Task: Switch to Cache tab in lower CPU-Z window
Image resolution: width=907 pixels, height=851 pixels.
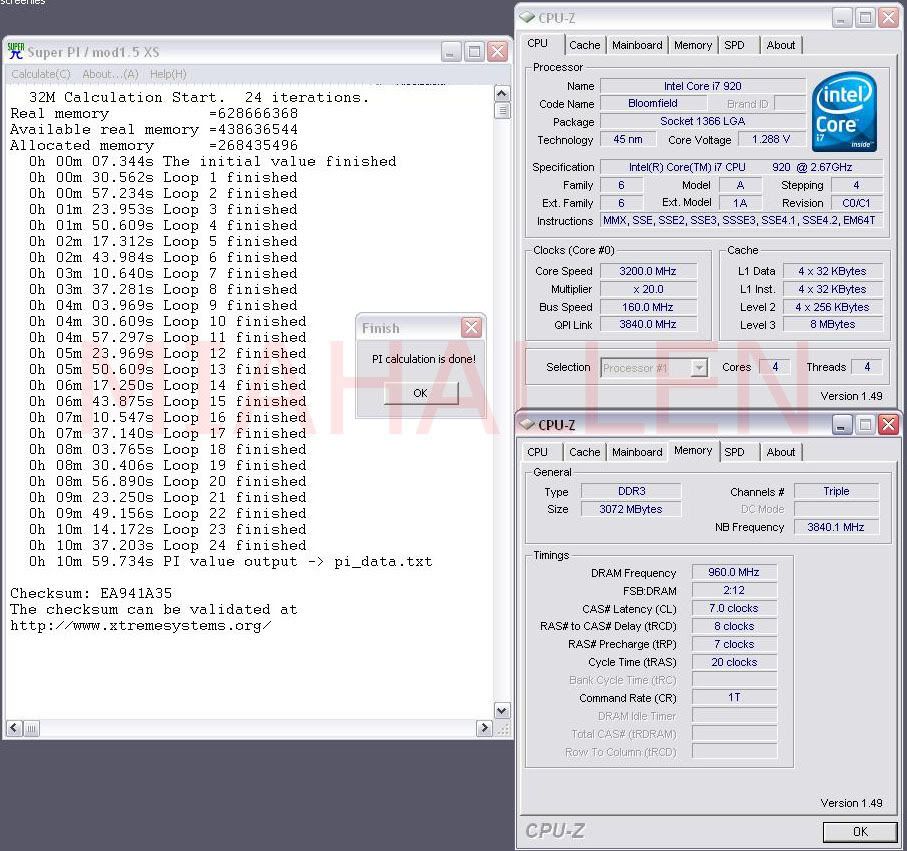Action: 585,452
